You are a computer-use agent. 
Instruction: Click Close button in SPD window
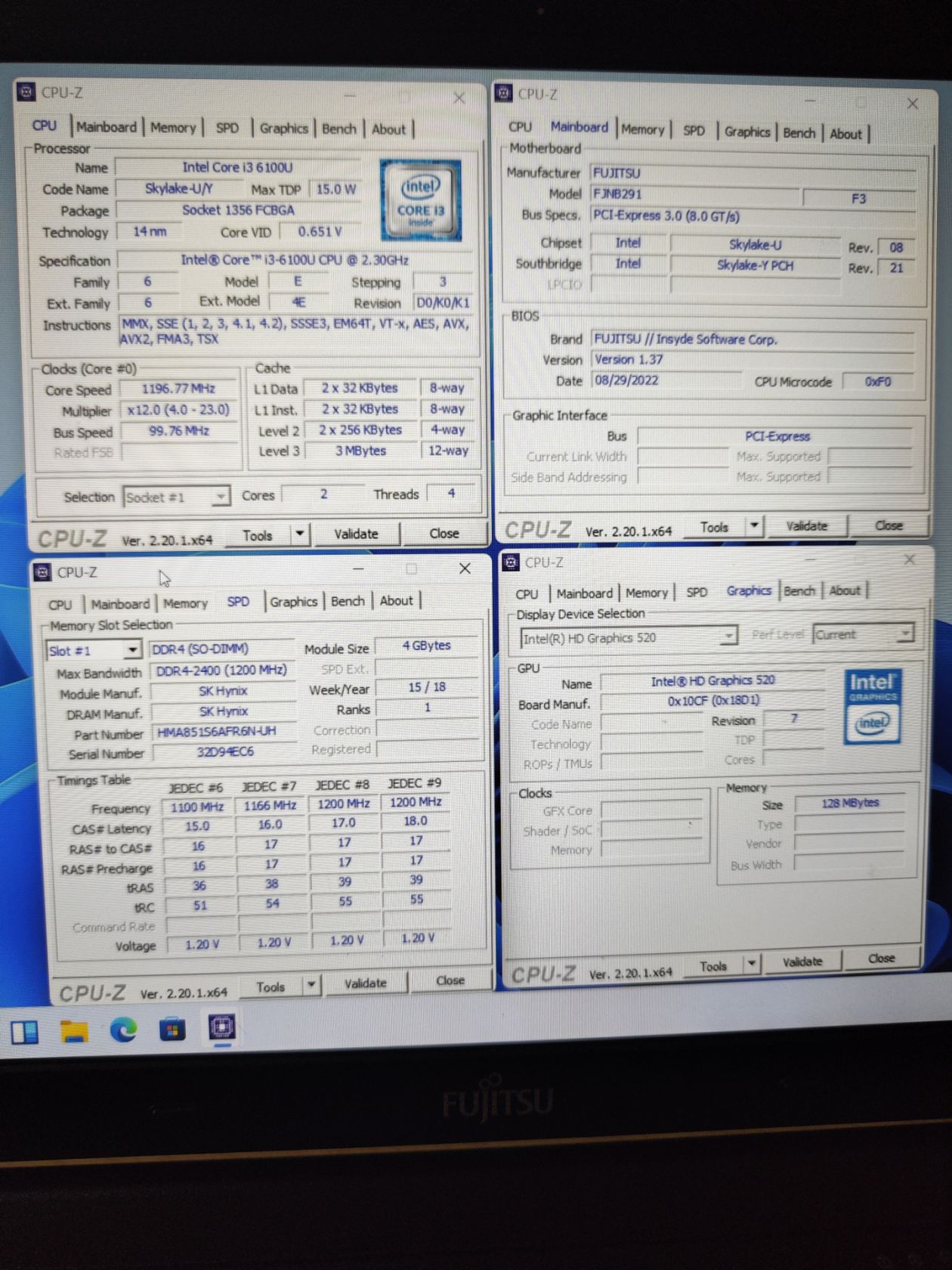(x=450, y=980)
